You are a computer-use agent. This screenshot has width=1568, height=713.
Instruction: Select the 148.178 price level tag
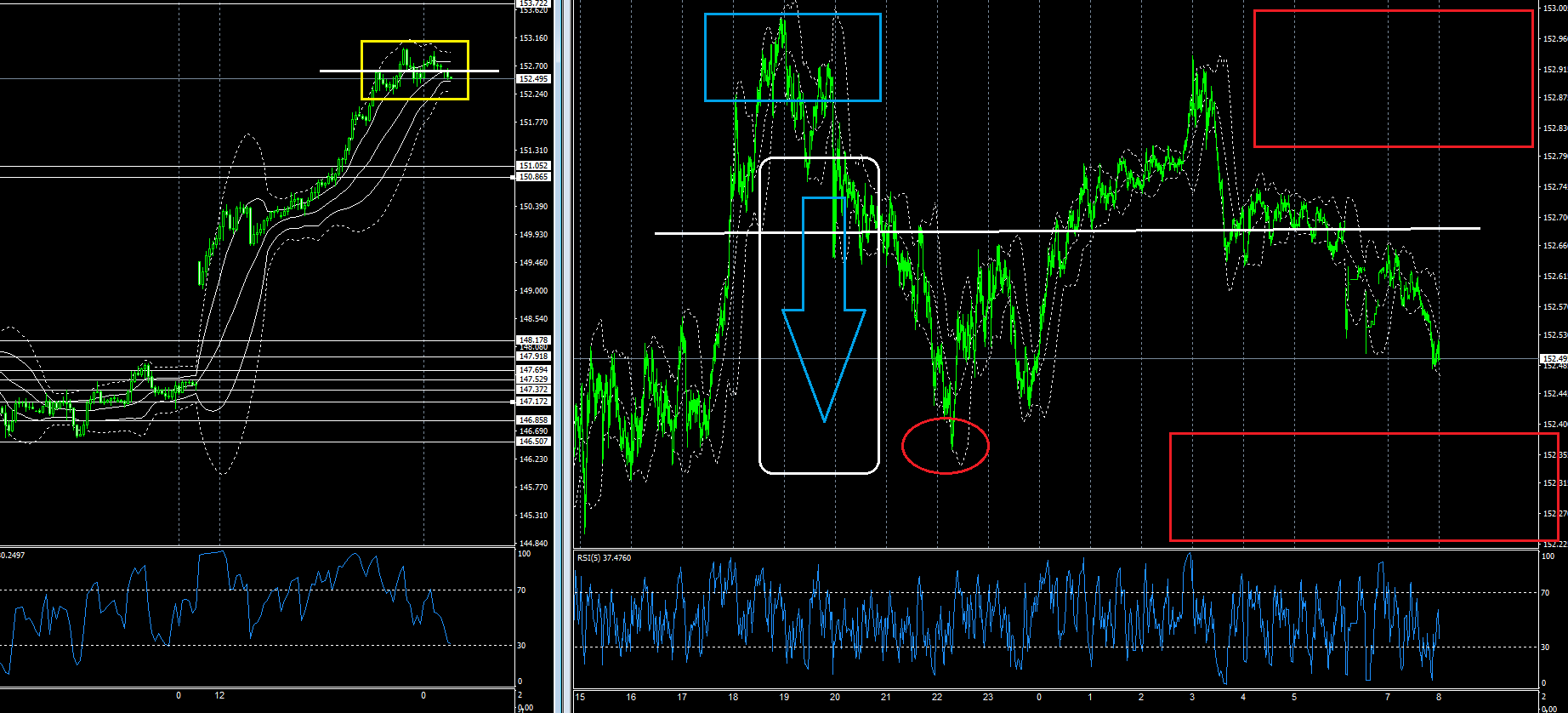[x=534, y=340]
